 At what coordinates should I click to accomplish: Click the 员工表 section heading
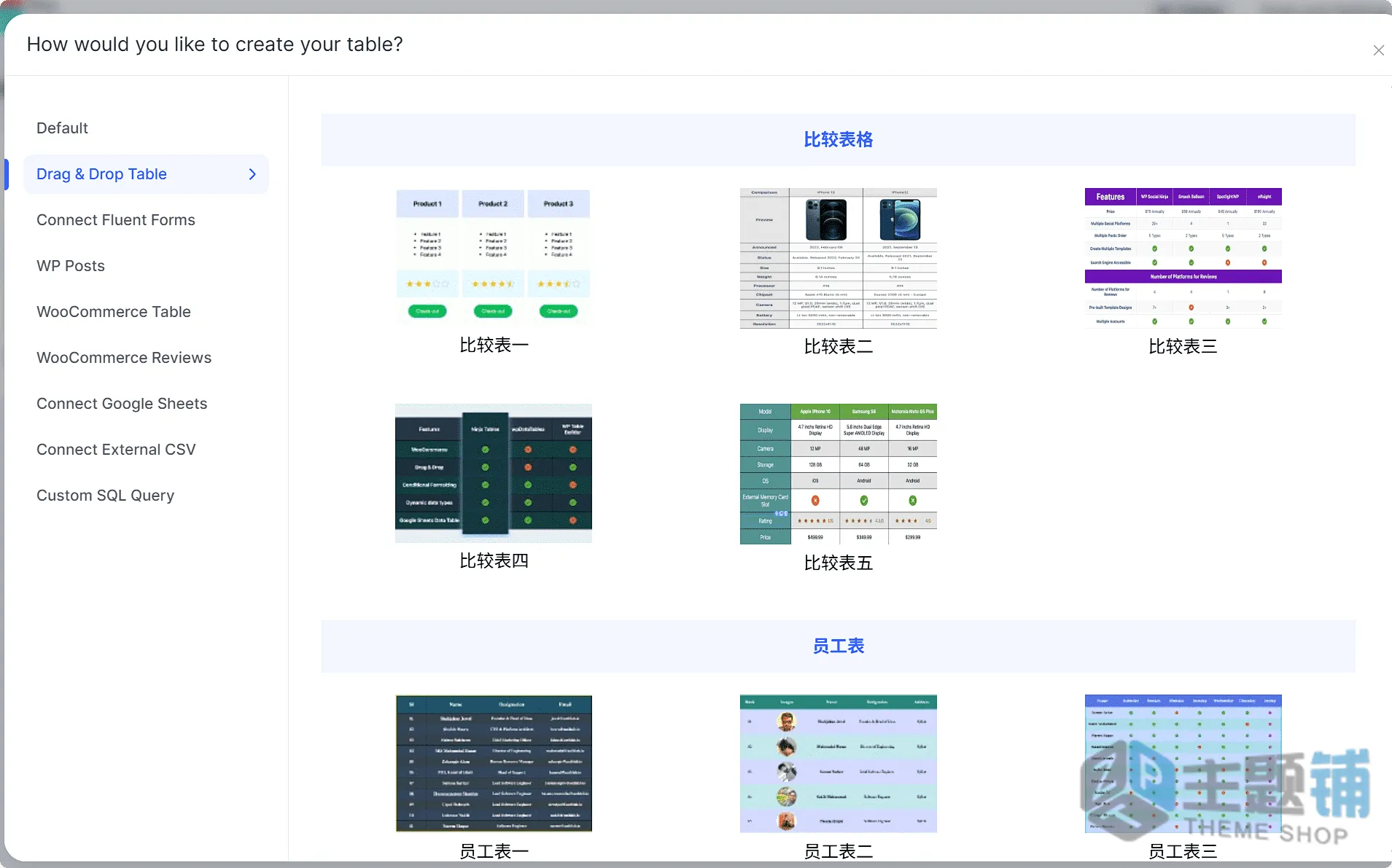[839, 646]
